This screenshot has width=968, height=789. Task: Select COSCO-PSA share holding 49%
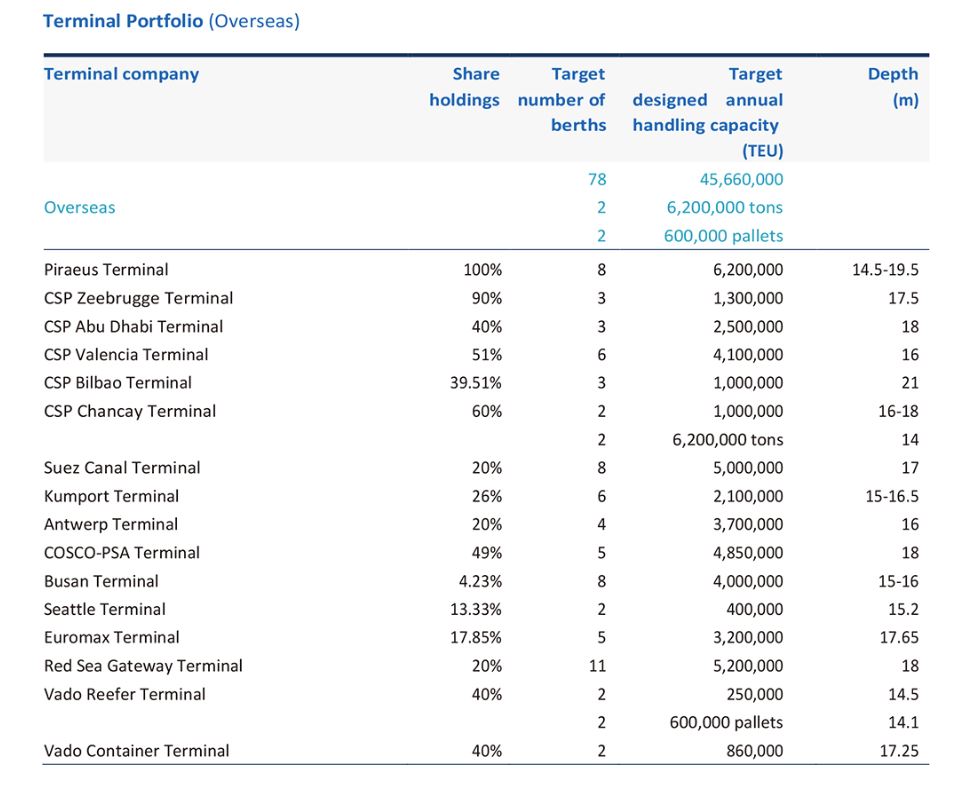tap(487, 553)
